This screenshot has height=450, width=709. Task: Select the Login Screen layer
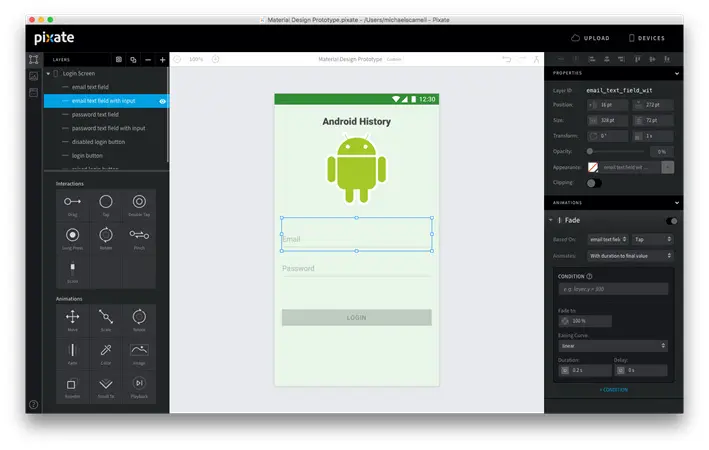(x=79, y=73)
